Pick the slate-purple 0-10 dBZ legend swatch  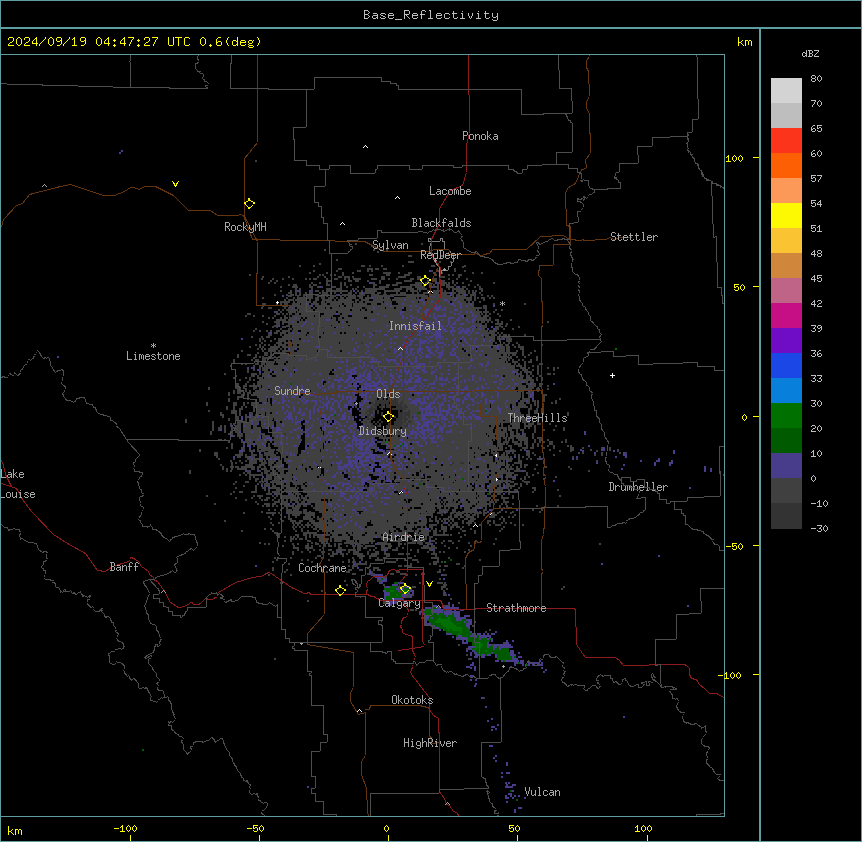click(x=786, y=466)
